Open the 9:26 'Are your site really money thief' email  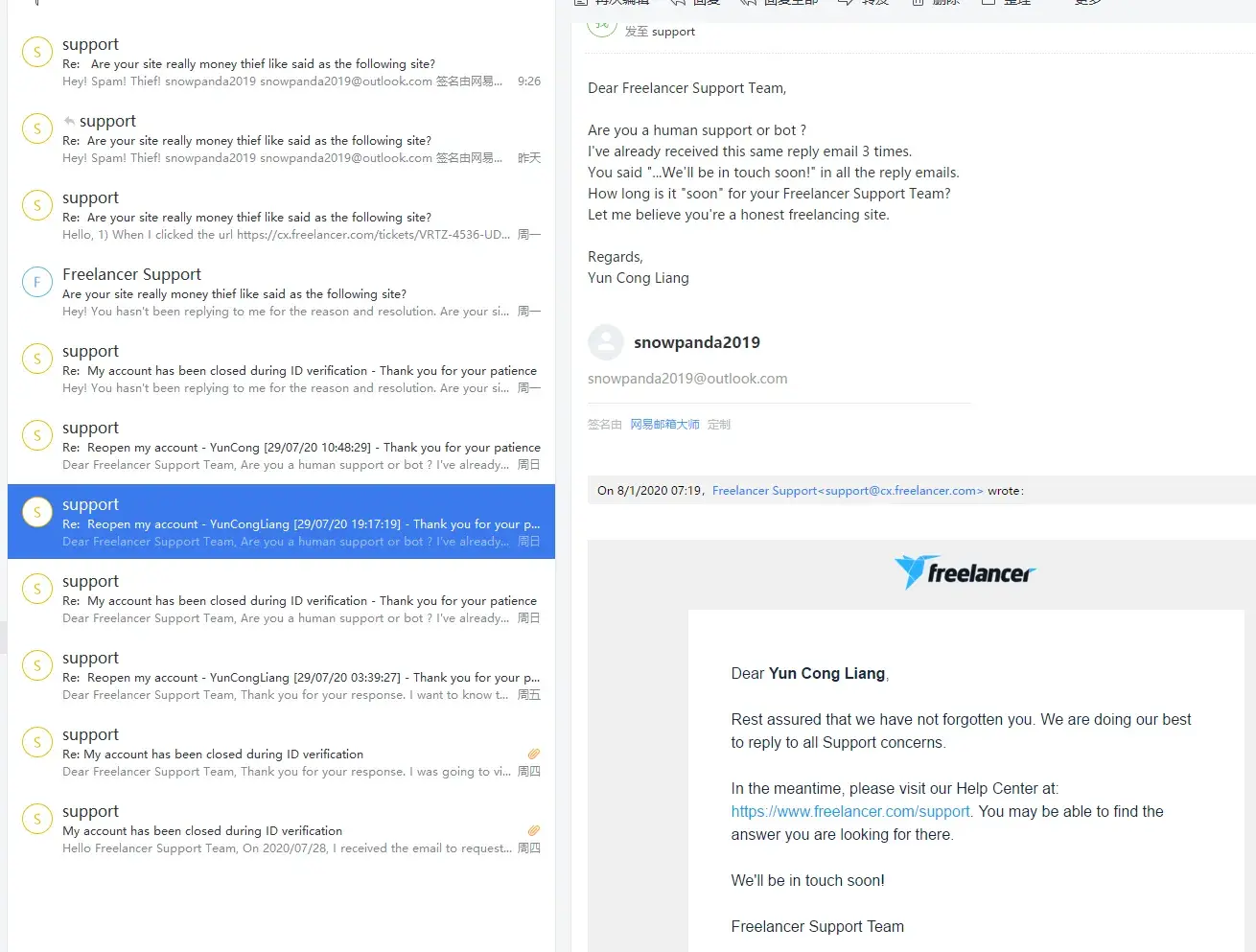tap(281, 62)
